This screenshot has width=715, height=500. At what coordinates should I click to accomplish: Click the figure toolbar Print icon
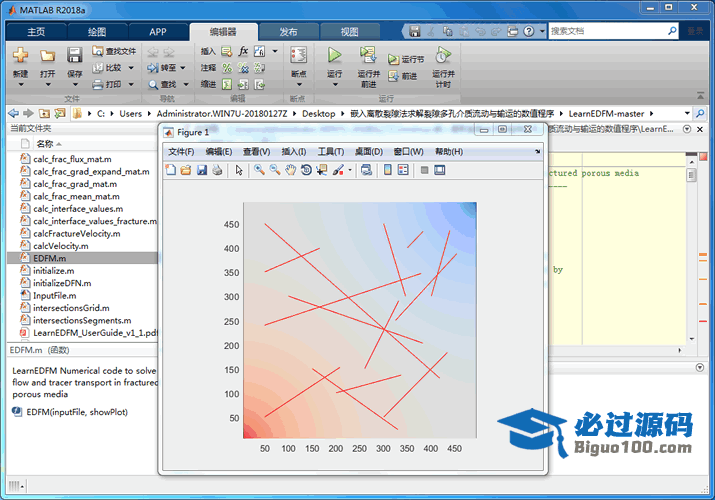tap(217, 170)
